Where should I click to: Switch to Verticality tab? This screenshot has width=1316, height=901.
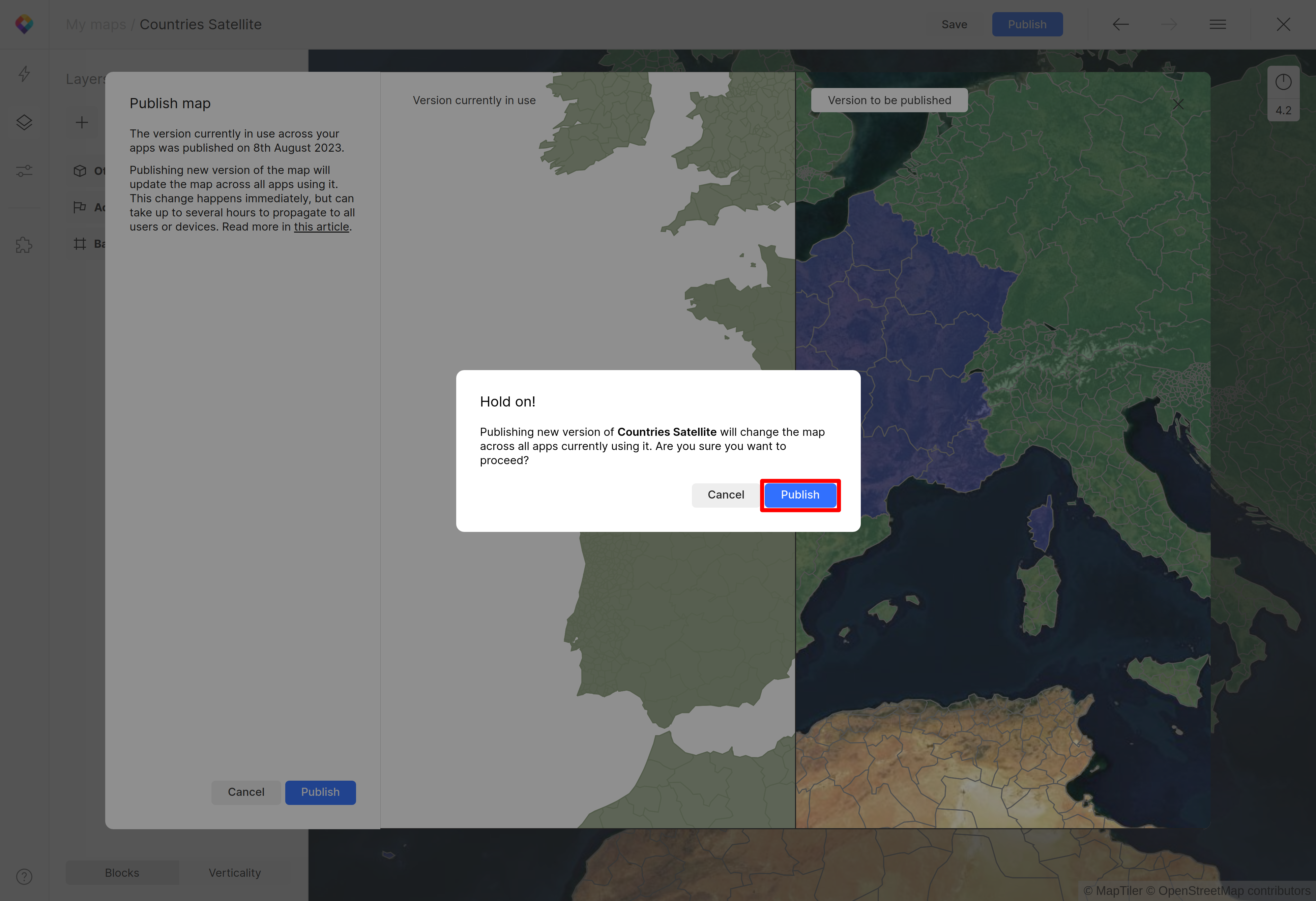[x=234, y=872]
